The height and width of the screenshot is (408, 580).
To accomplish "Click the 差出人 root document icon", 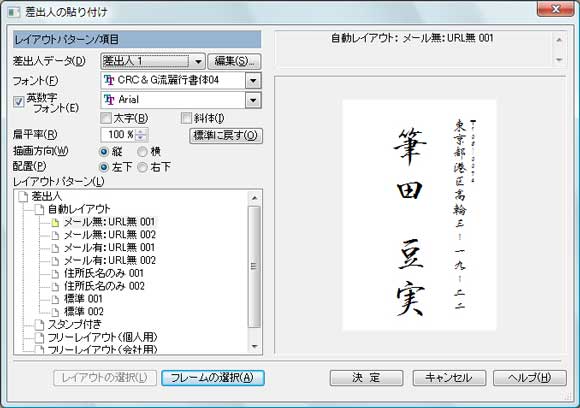I will pos(23,196).
